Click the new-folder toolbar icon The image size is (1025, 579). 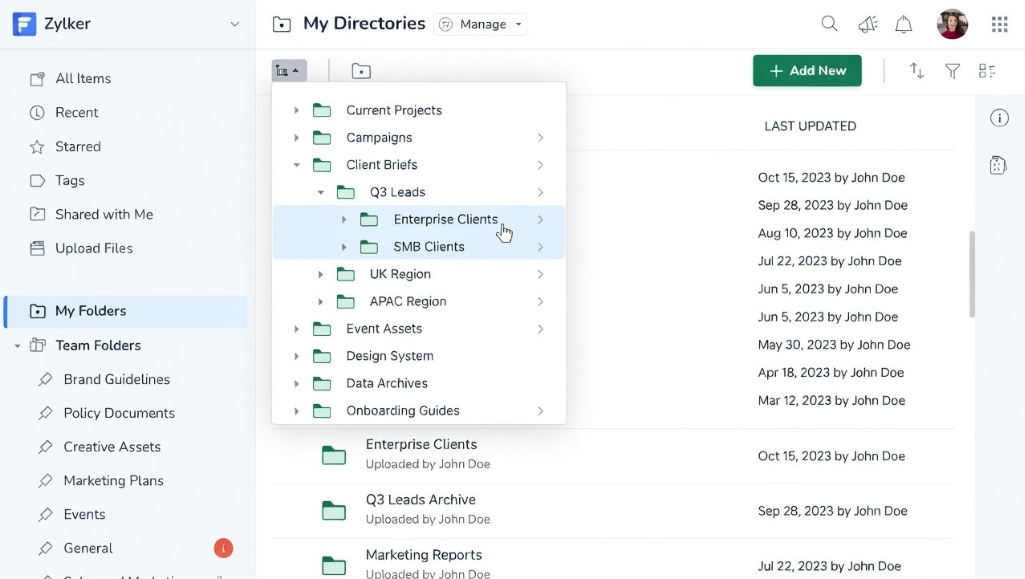click(x=360, y=70)
